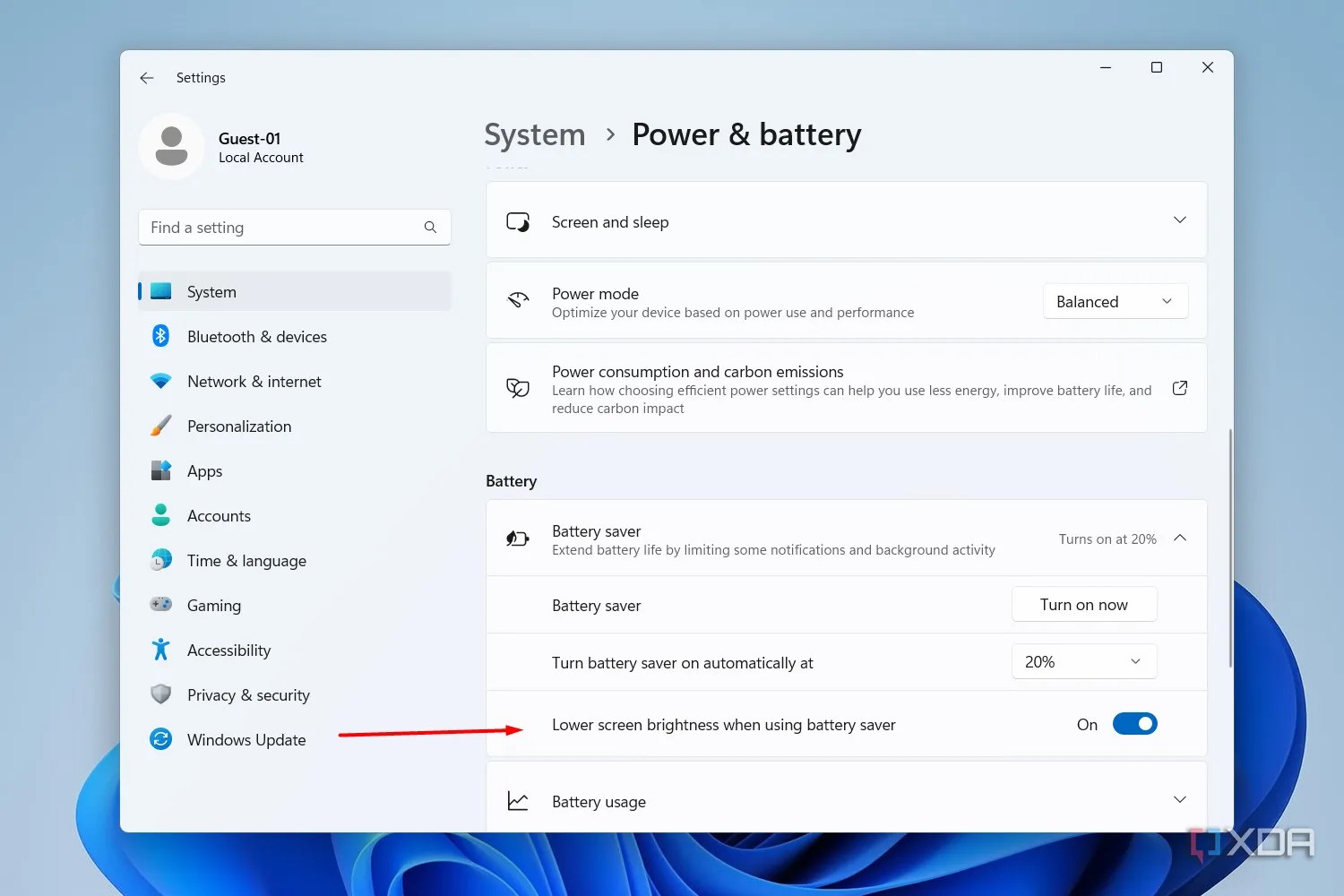Click the Accessibility icon

tap(160, 650)
